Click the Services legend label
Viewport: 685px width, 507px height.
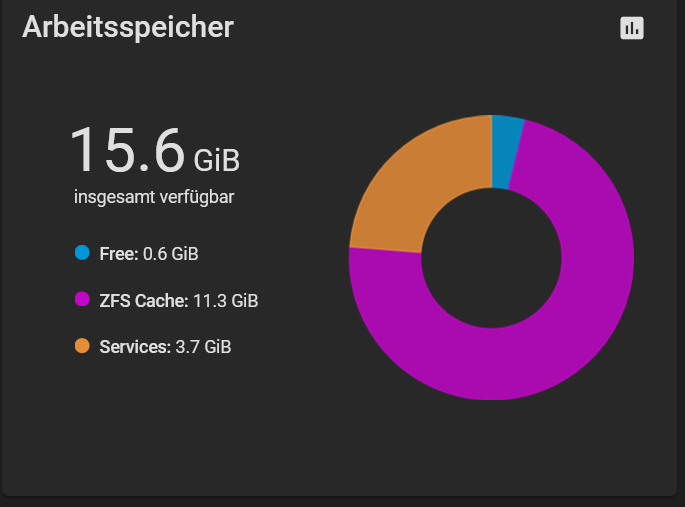135,347
